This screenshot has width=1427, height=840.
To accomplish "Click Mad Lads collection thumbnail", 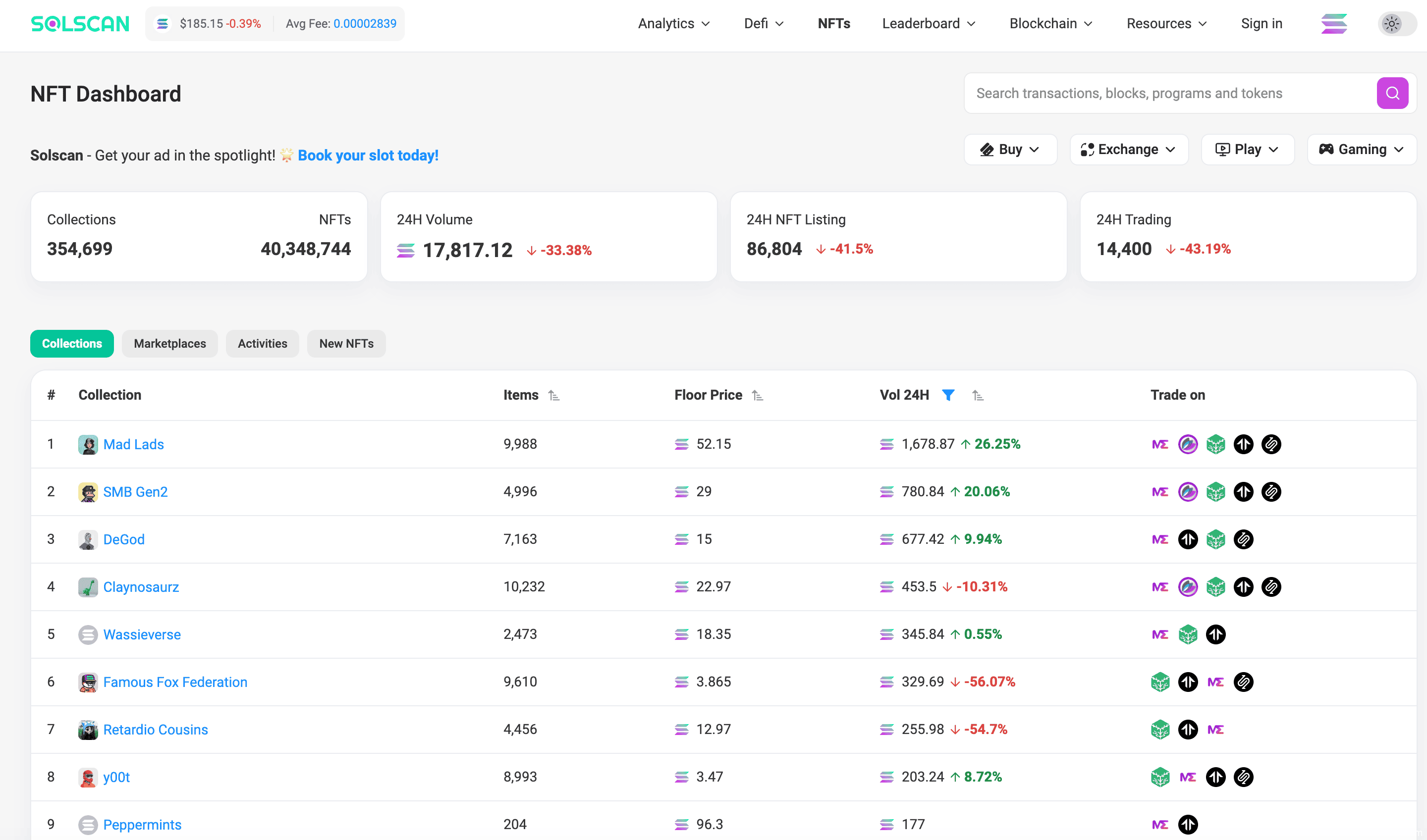I will 88,444.
